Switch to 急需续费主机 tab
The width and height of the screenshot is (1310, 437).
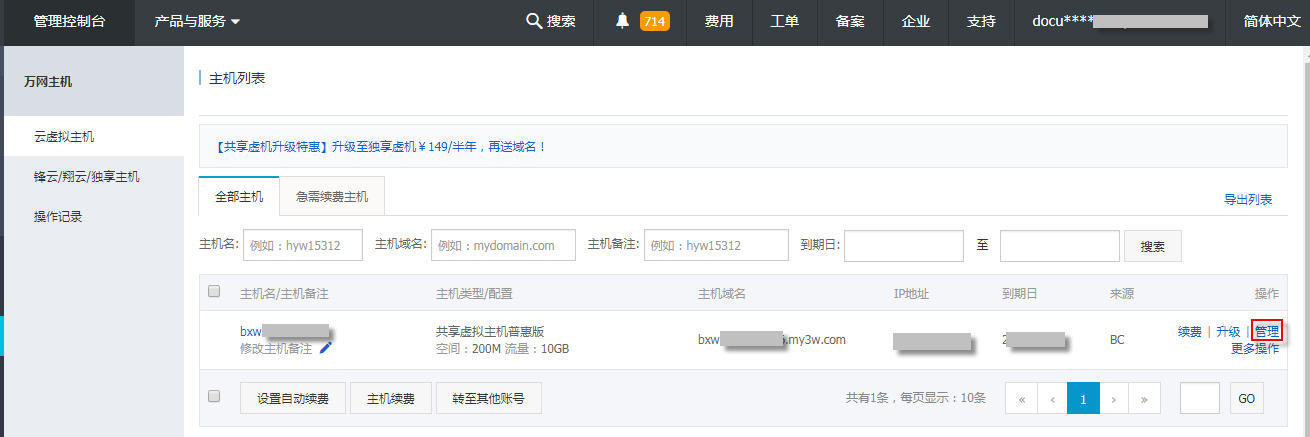click(x=332, y=197)
